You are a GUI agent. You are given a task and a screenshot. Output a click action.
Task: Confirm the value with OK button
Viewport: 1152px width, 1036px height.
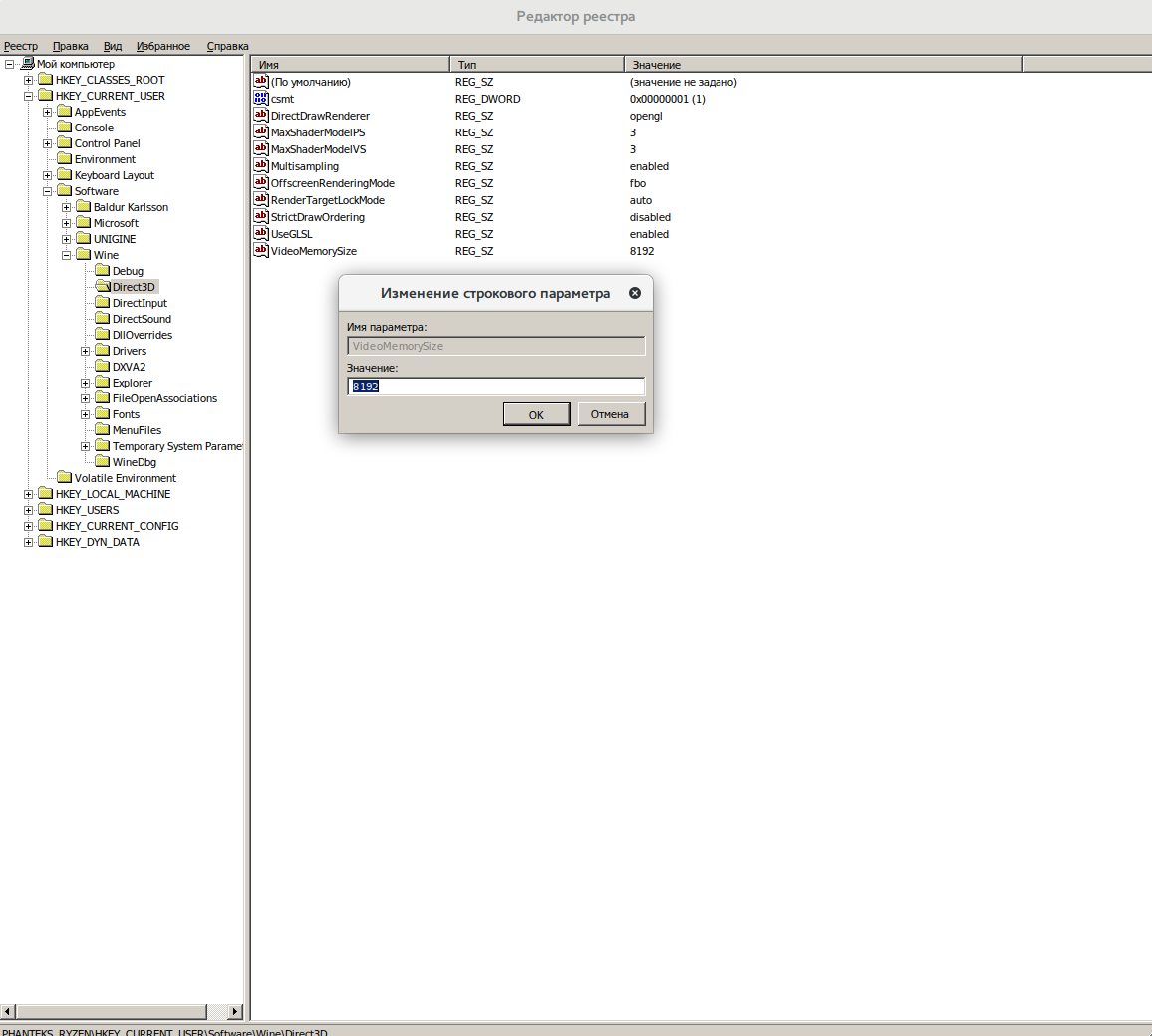(x=536, y=414)
